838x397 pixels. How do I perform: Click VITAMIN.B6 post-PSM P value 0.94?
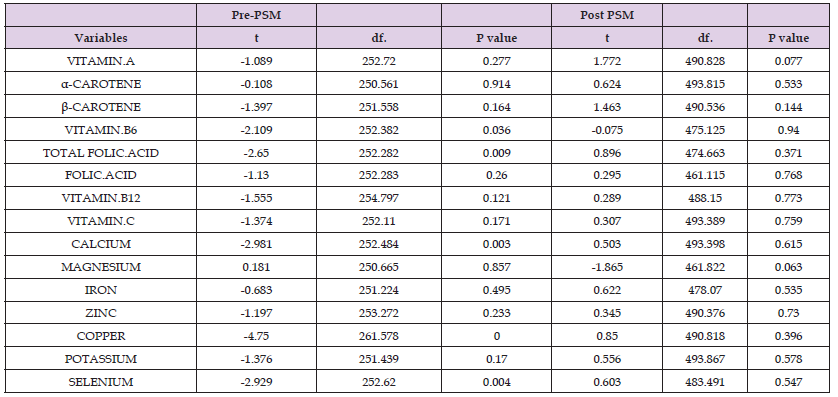(788, 130)
